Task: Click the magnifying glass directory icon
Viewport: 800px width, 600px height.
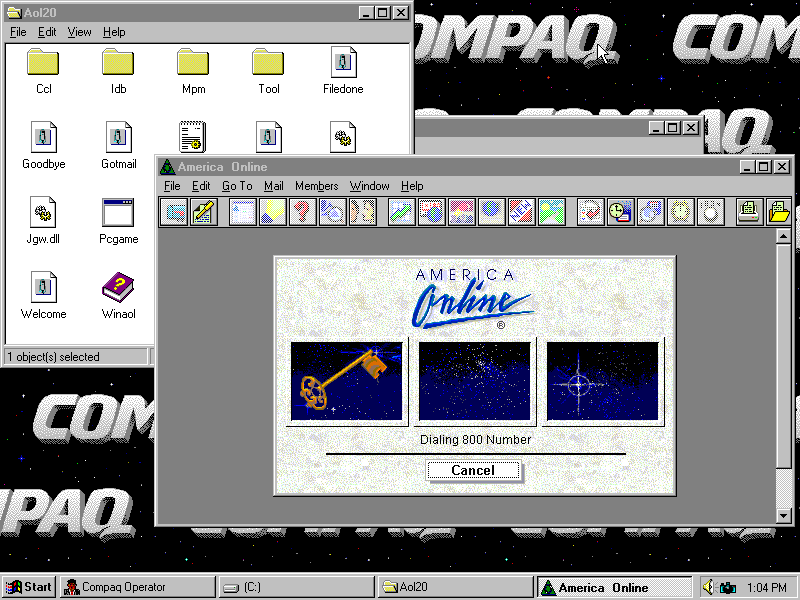Action: (332, 212)
